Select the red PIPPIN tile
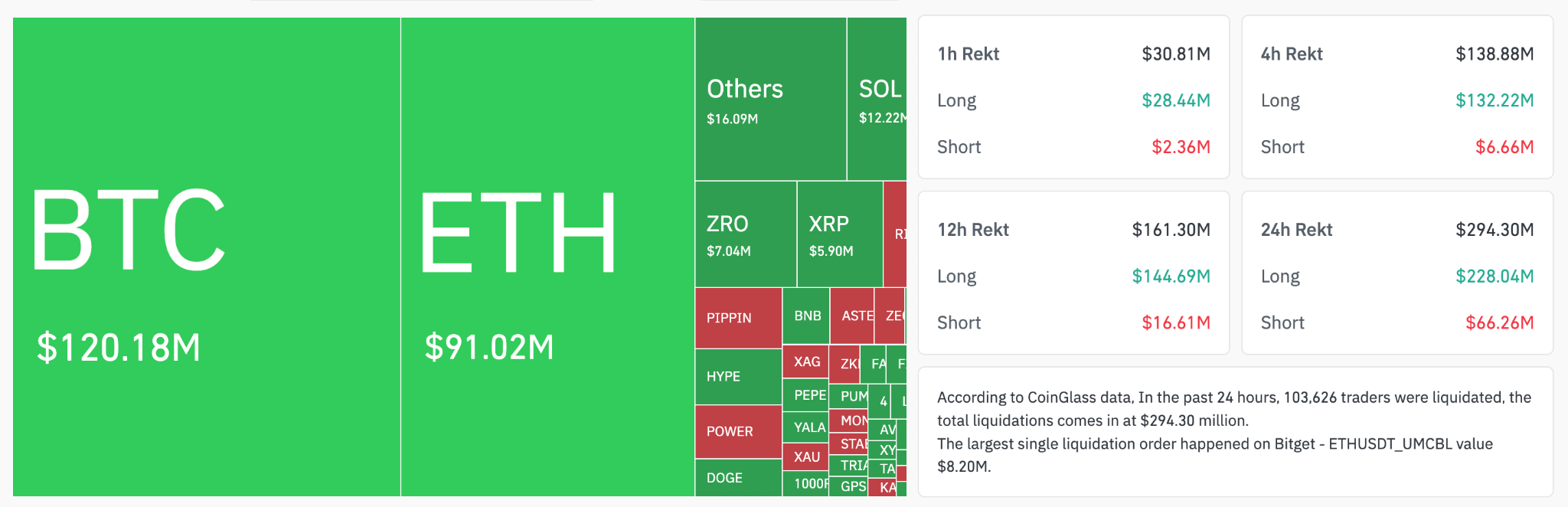1568x507 pixels. point(738,318)
